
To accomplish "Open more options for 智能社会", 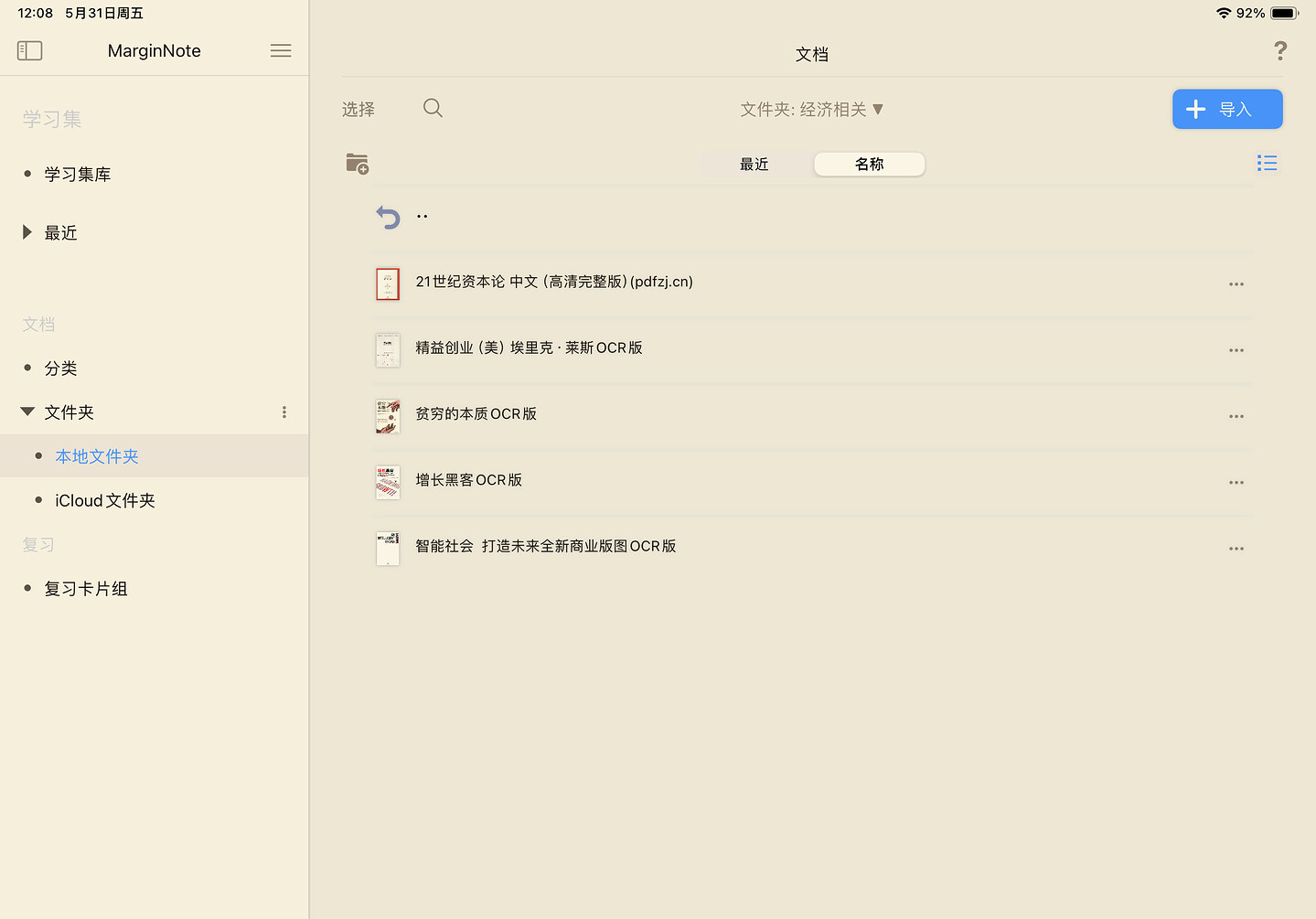I will click(x=1236, y=549).
